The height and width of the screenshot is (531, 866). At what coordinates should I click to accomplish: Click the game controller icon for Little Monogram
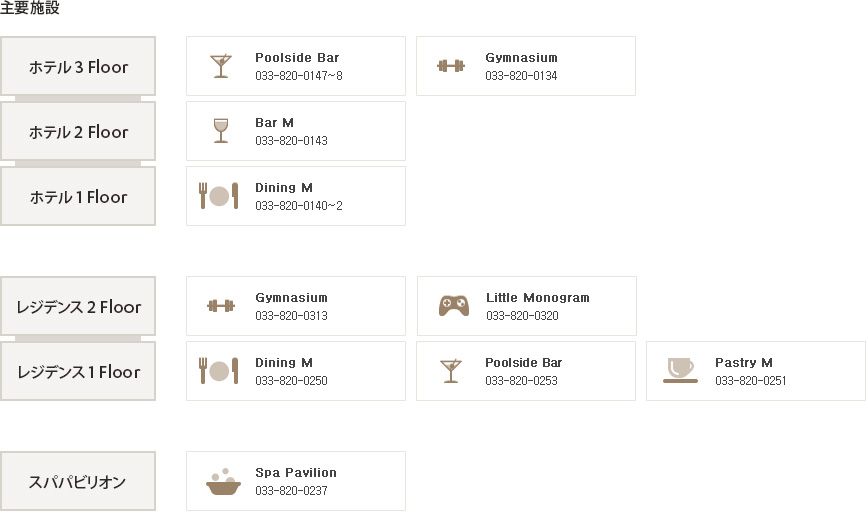(x=453, y=306)
